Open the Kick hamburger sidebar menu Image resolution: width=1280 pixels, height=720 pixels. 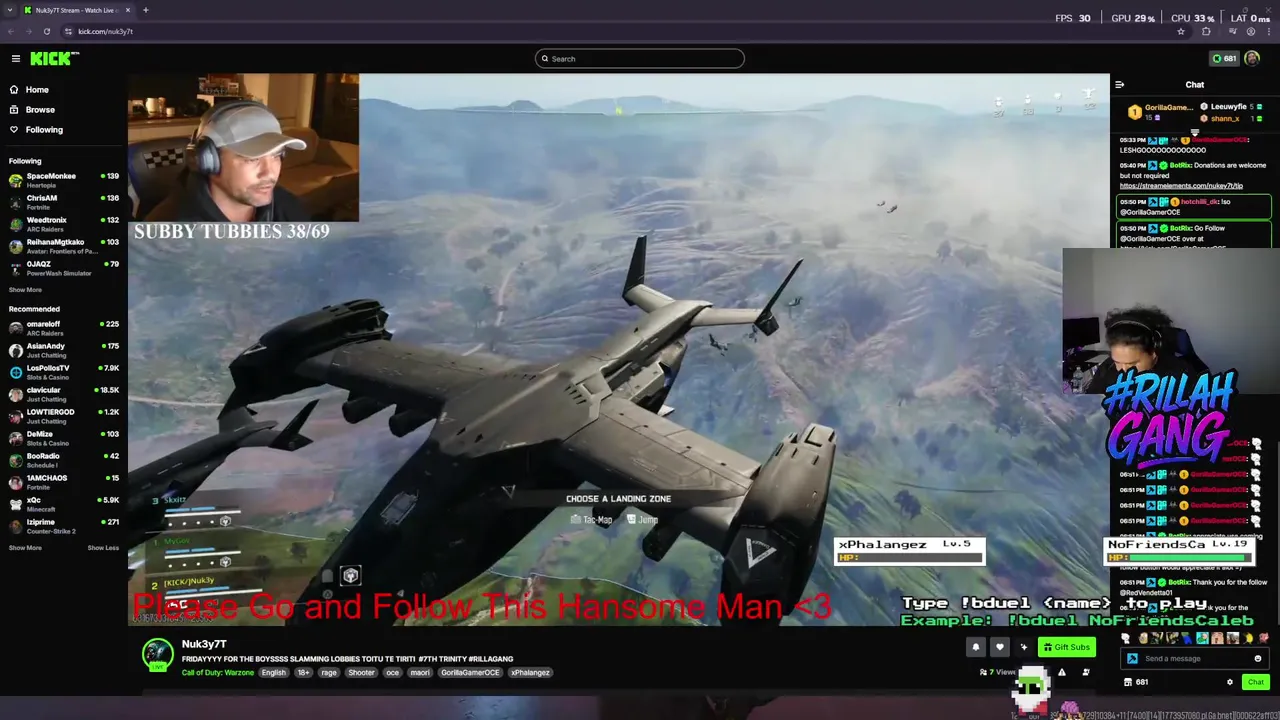point(15,59)
